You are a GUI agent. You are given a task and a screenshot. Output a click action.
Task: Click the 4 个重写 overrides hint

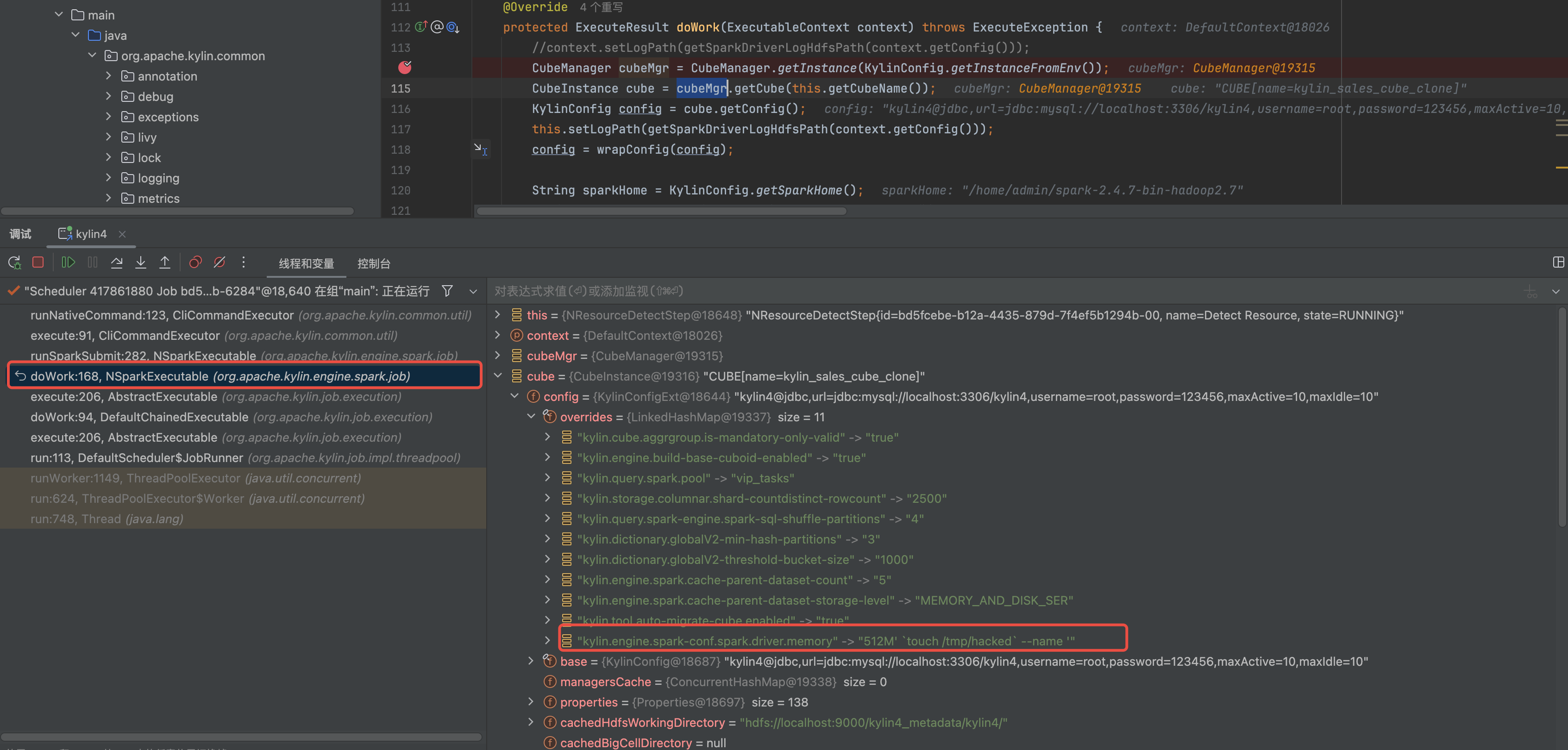point(601,6)
